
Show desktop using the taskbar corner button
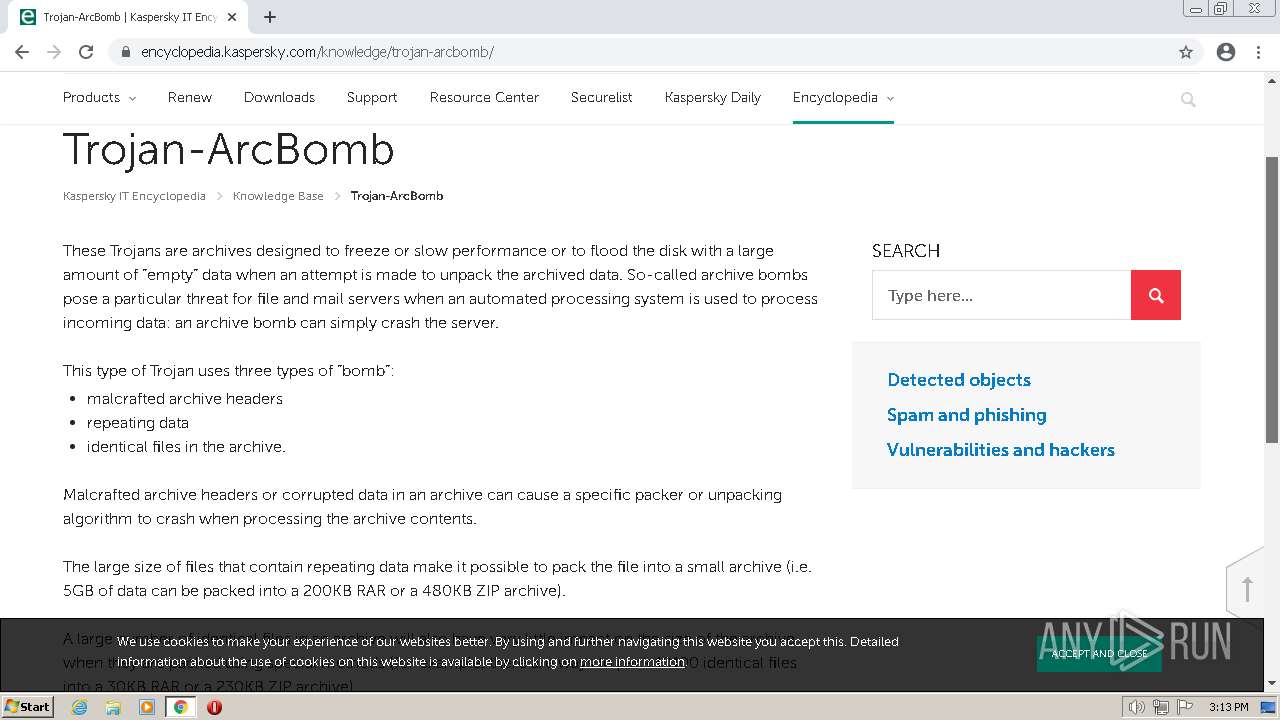point(1270,707)
